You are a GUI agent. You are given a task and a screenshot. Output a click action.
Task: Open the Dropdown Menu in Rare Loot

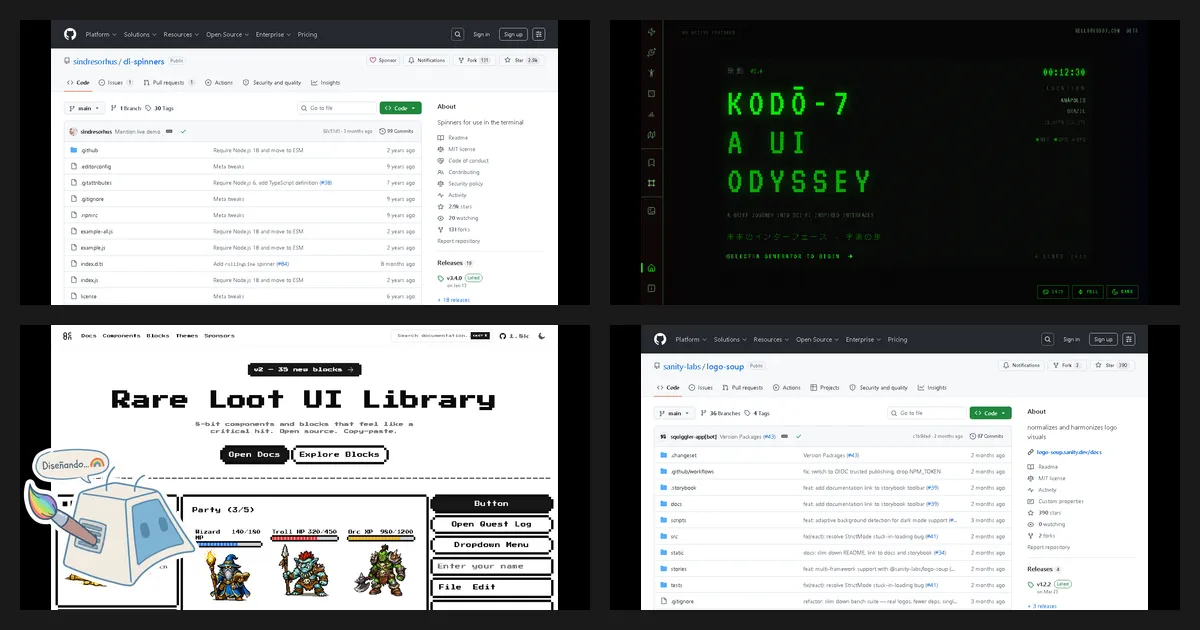491,545
